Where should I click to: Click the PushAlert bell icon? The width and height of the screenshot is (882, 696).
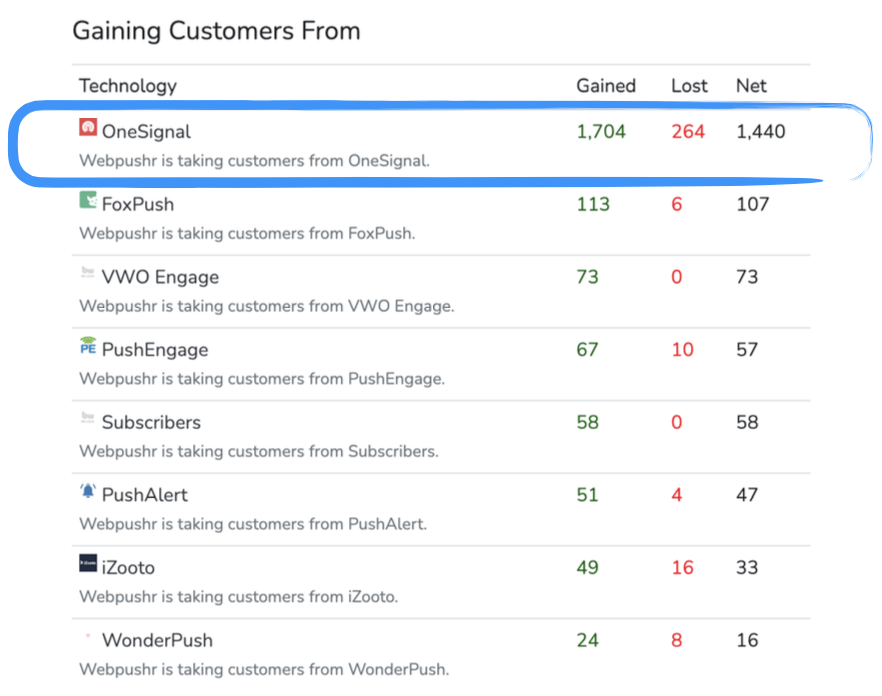click(88, 491)
